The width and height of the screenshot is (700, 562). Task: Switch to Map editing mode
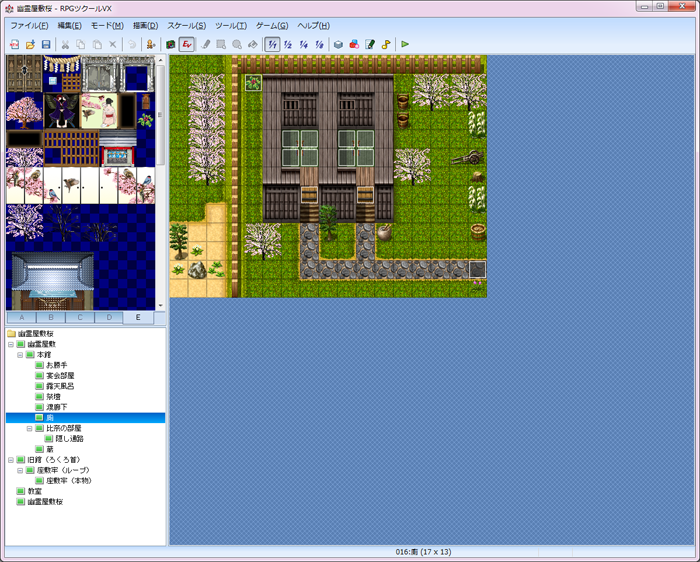coord(171,44)
